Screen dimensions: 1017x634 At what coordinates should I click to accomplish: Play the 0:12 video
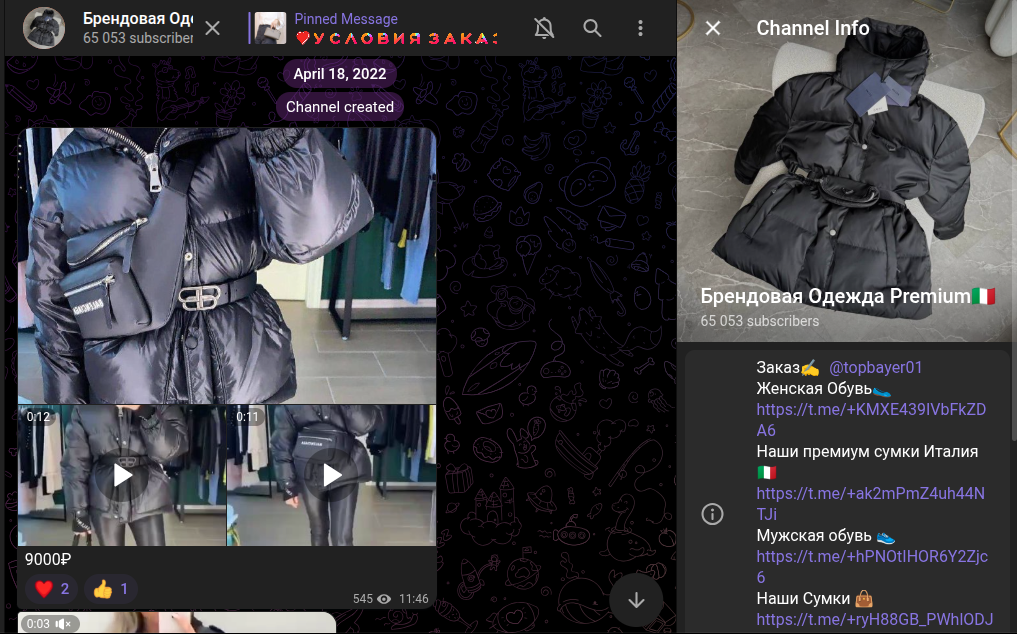point(122,475)
